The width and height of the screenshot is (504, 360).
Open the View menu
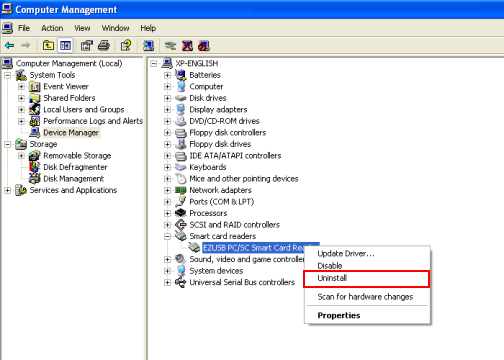pos(82,28)
